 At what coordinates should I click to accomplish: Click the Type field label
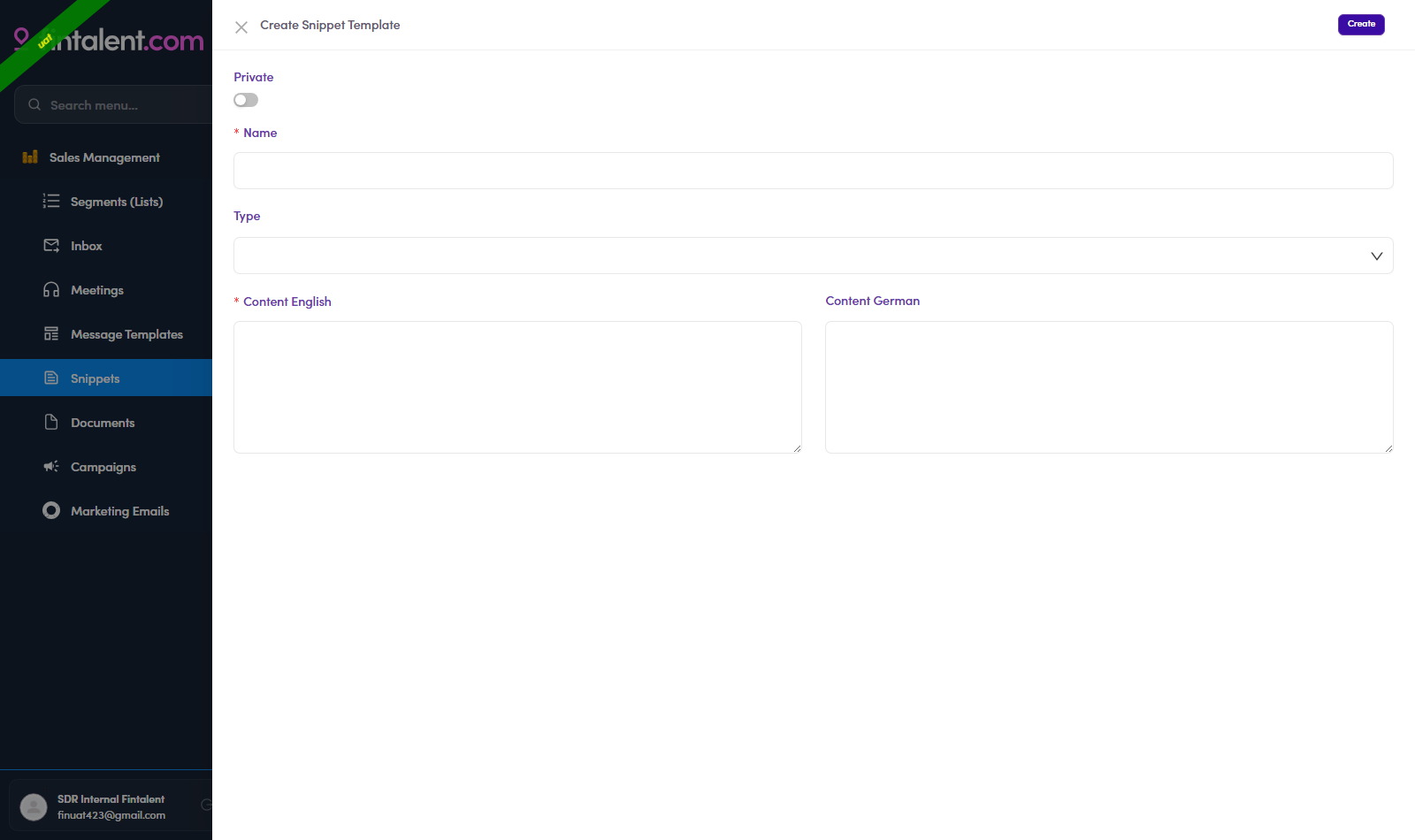pyautogui.click(x=247, y=216)
